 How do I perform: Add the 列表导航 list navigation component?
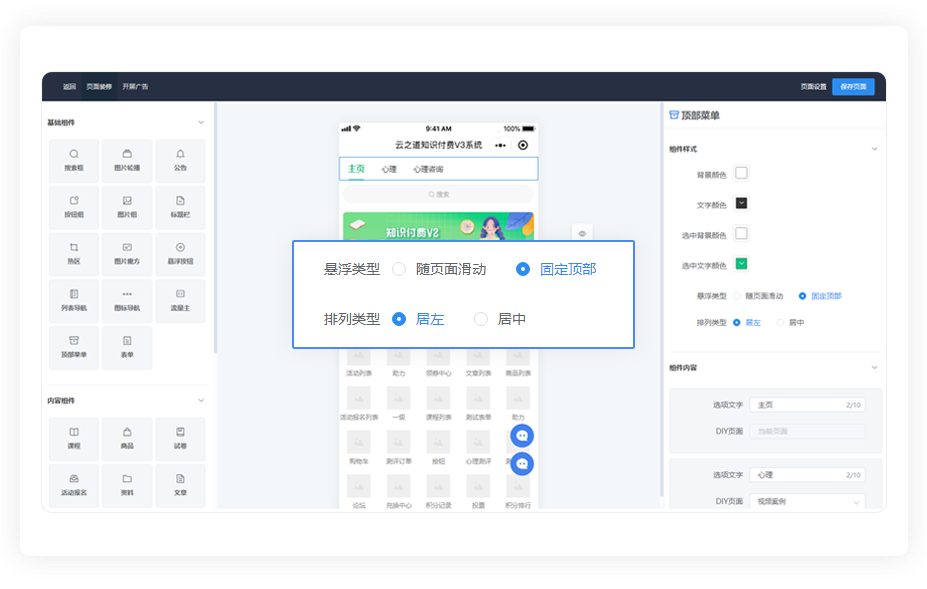point(74,301)
